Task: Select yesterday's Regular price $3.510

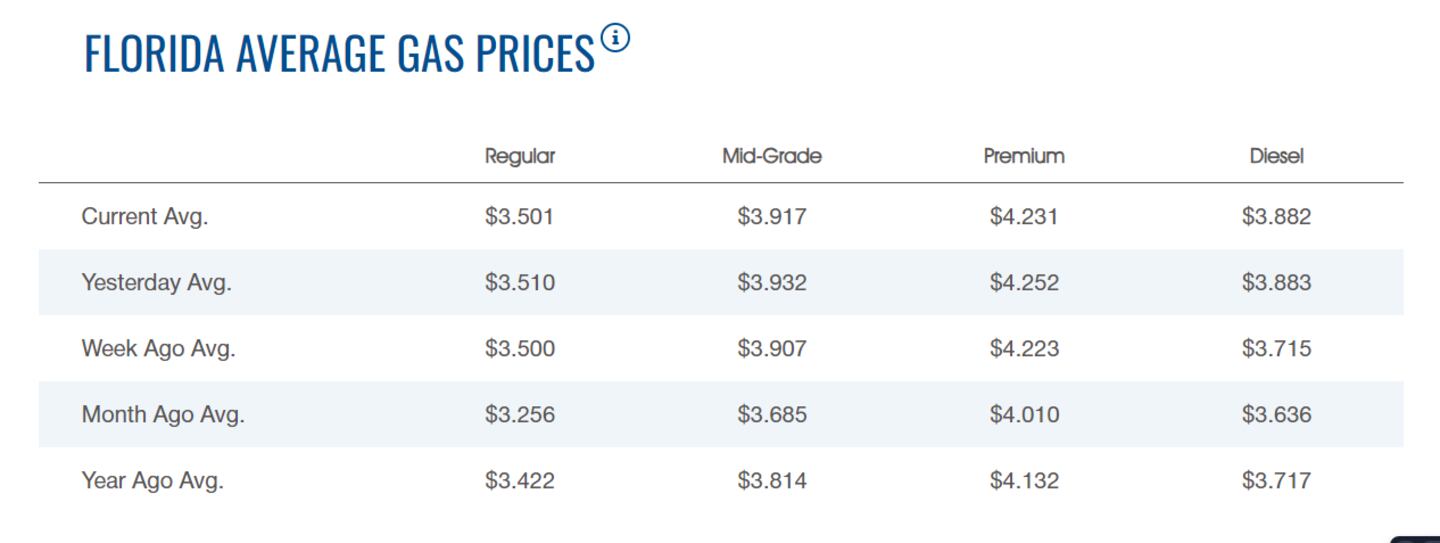Action: pyautogui.click(x=519, y=283)
